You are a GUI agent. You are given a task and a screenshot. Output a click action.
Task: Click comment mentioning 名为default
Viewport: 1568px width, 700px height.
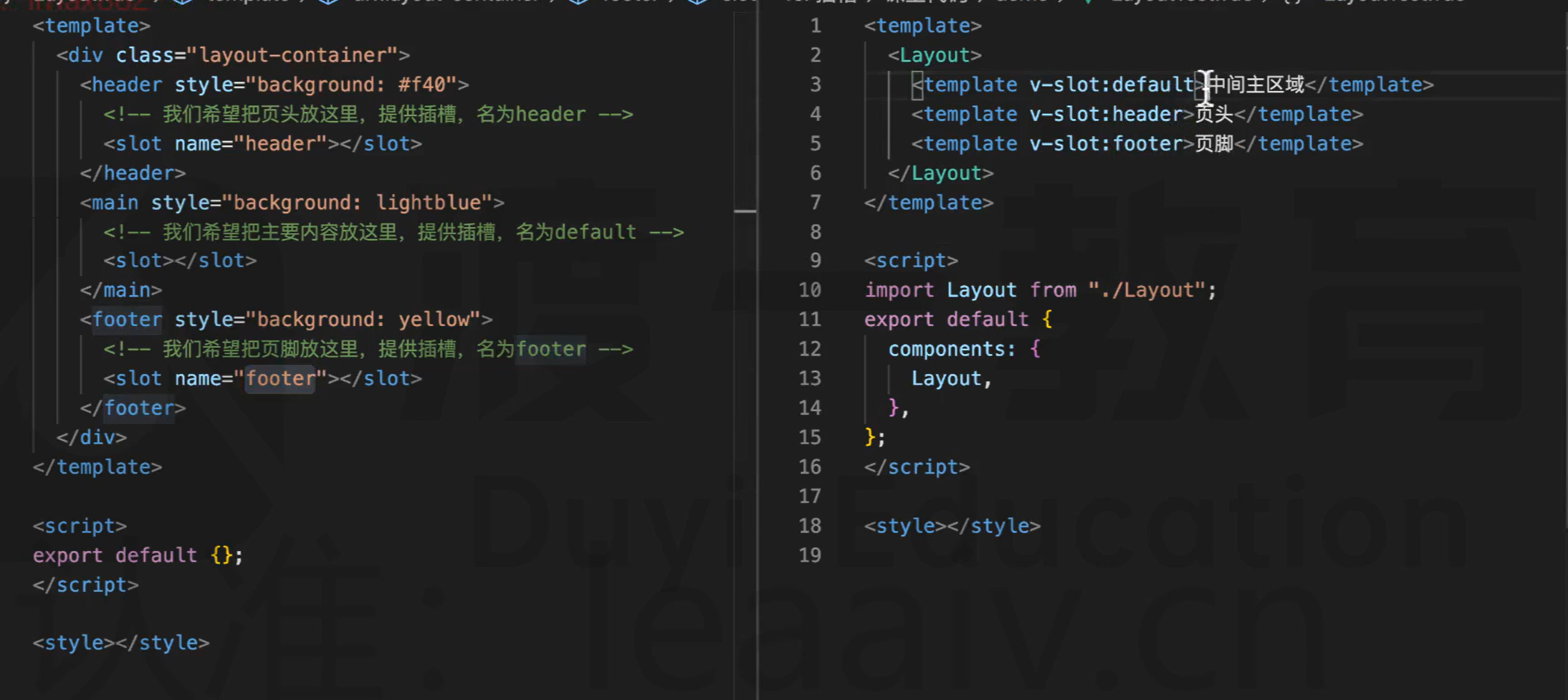click(x=393, y=232)
